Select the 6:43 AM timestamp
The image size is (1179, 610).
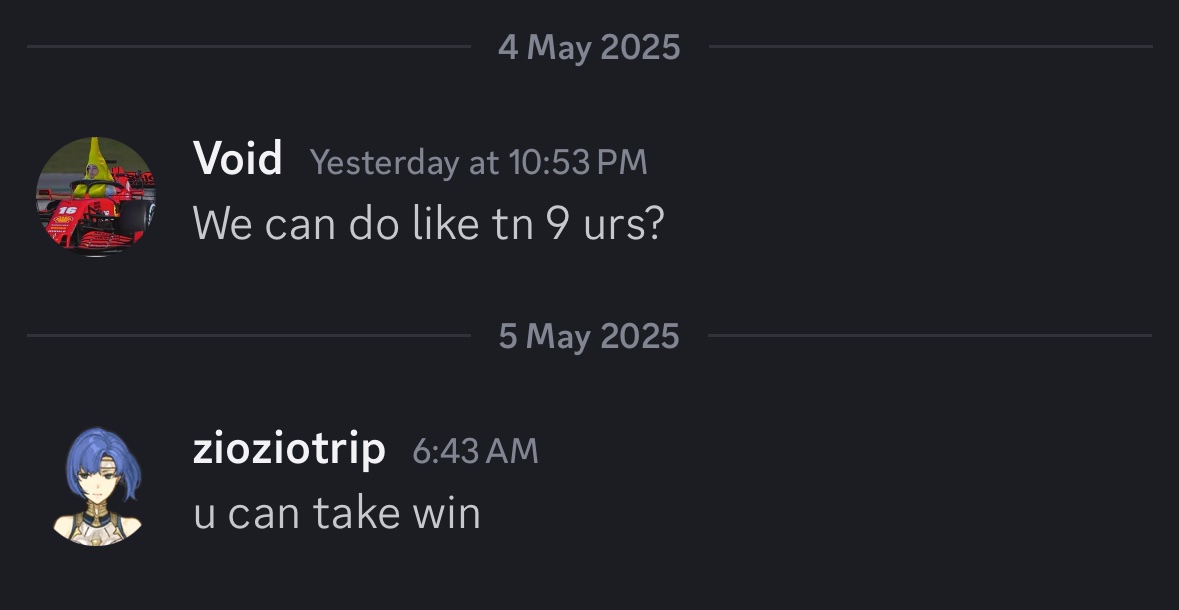[475, 451]
